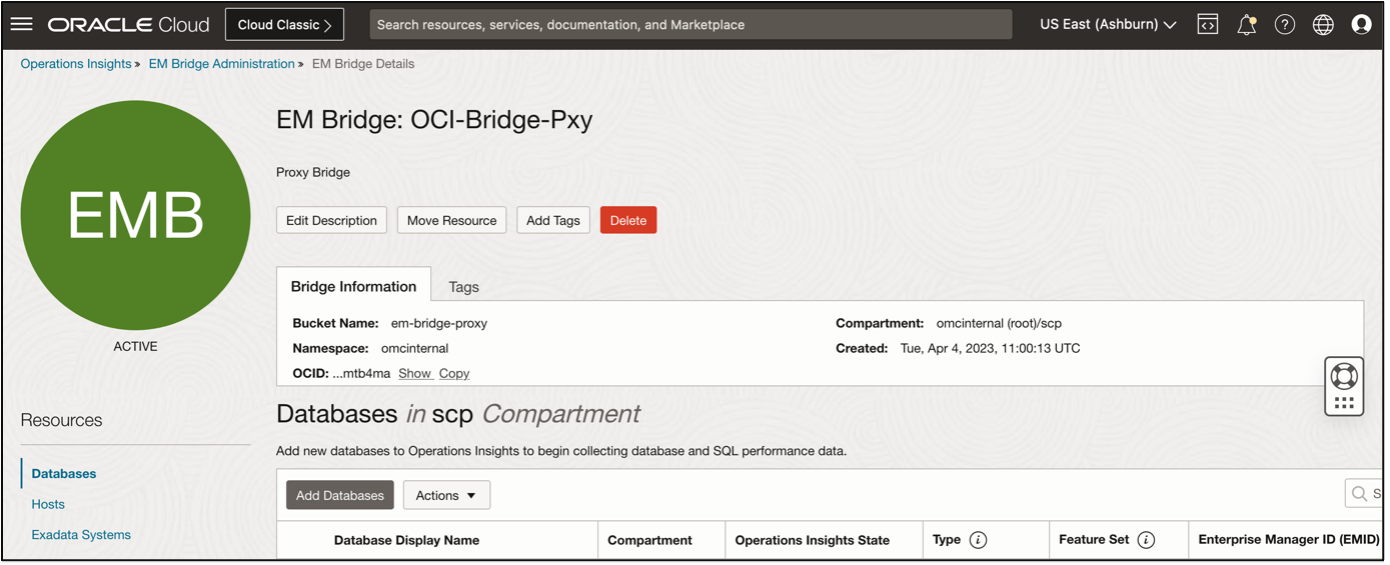1390x565 pixels.
Task: Open the user profile avatar
Action: (1361, 25)
